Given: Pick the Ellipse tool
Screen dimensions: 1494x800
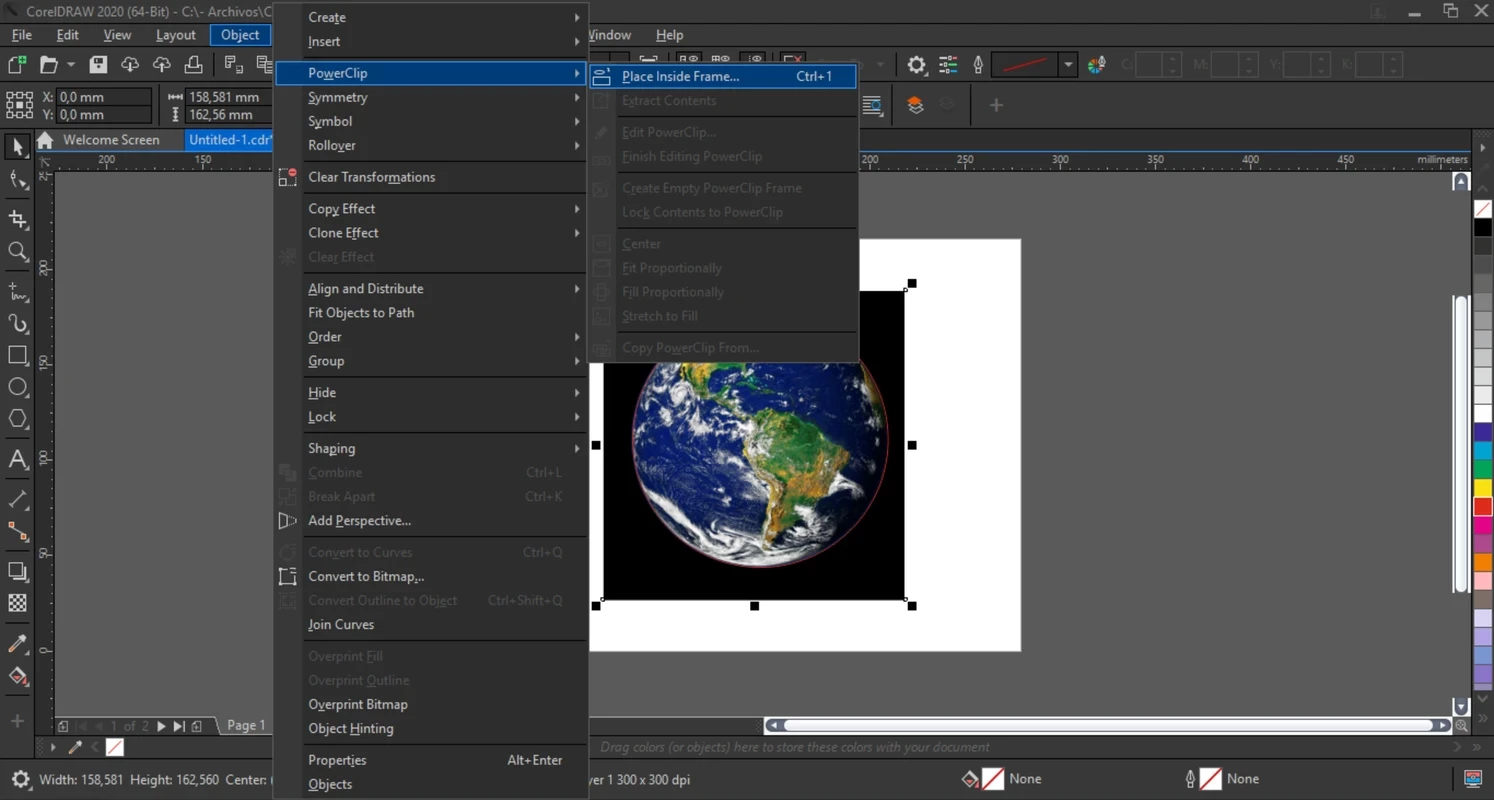Looking at the screenshot, I should point(18,388).
